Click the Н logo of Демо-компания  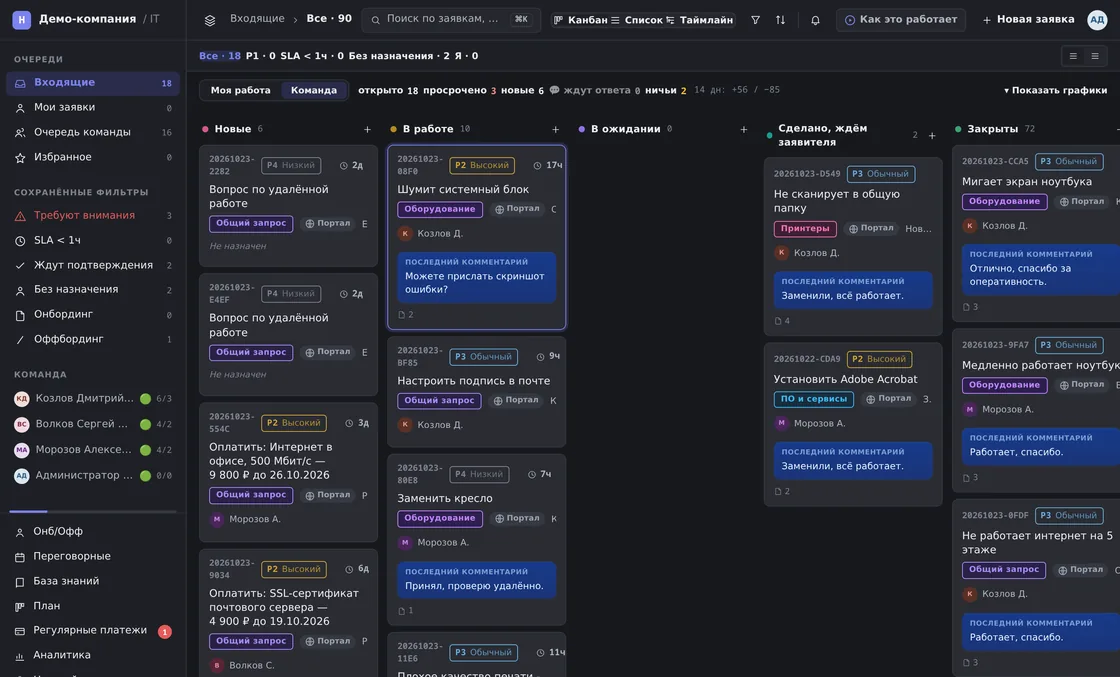[21, 19]
